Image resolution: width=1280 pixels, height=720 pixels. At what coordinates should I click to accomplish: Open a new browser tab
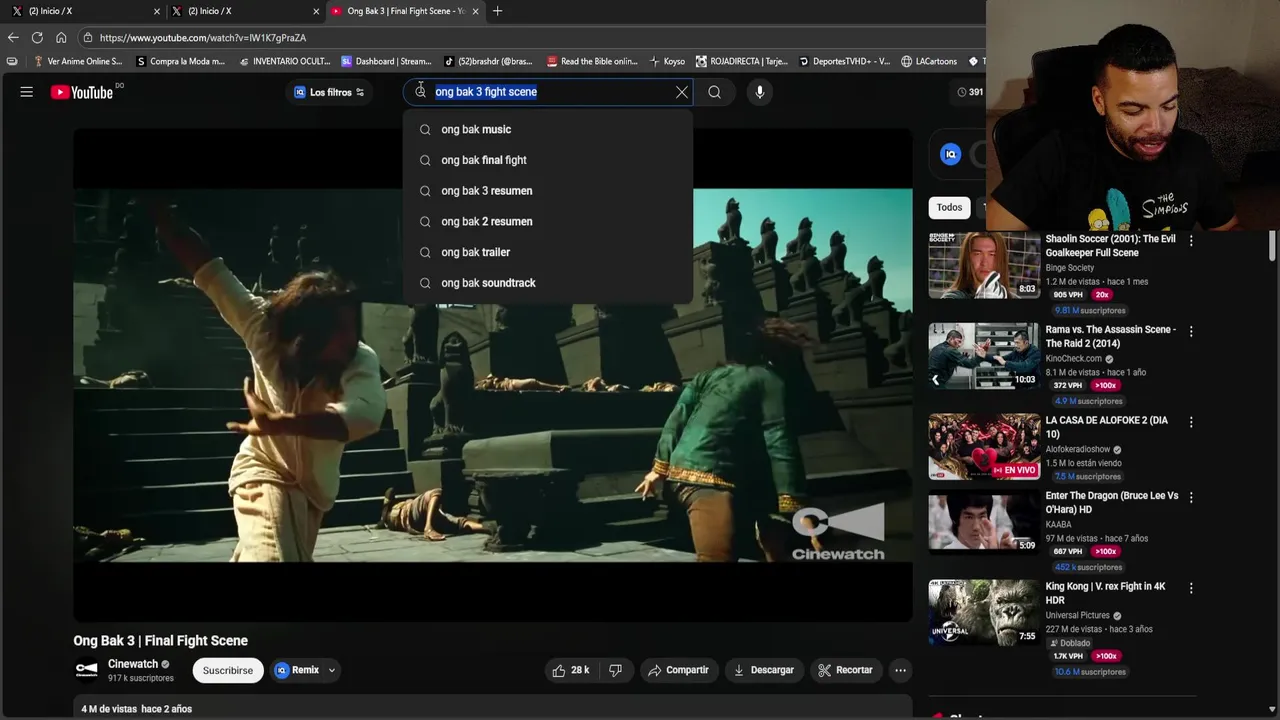click(x=498, y=11)
